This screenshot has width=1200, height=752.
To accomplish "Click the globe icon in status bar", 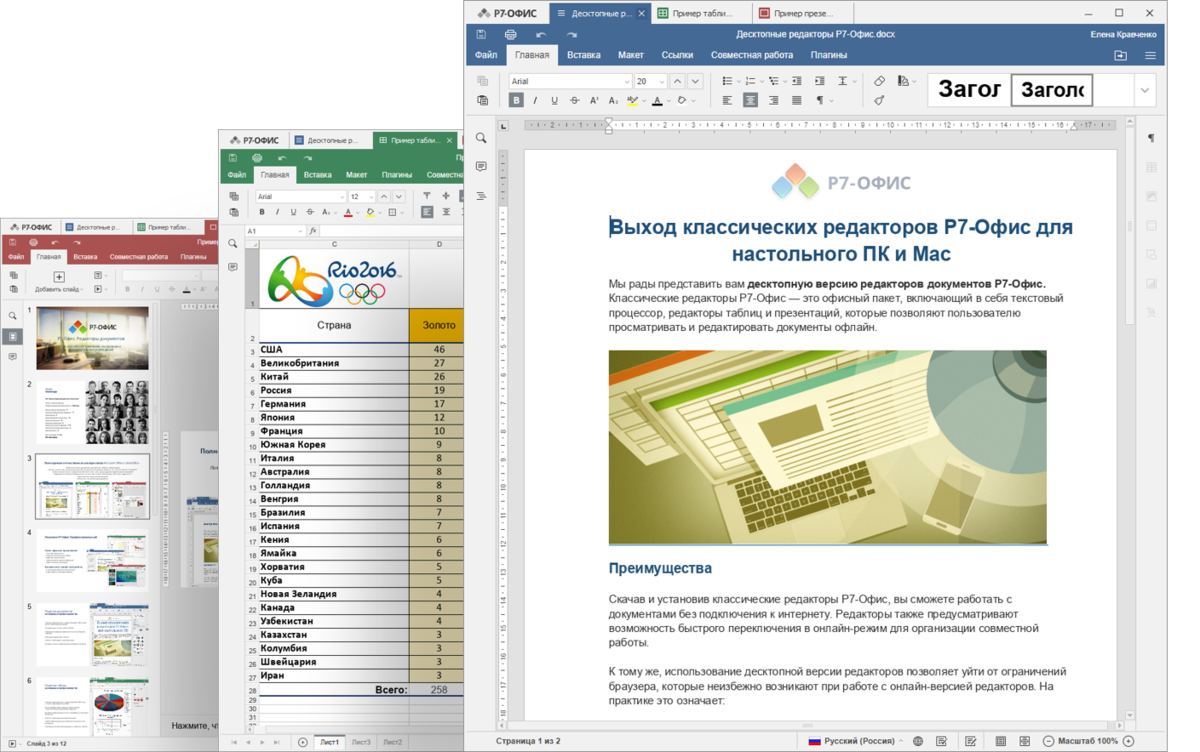I will tap(918, 741).
